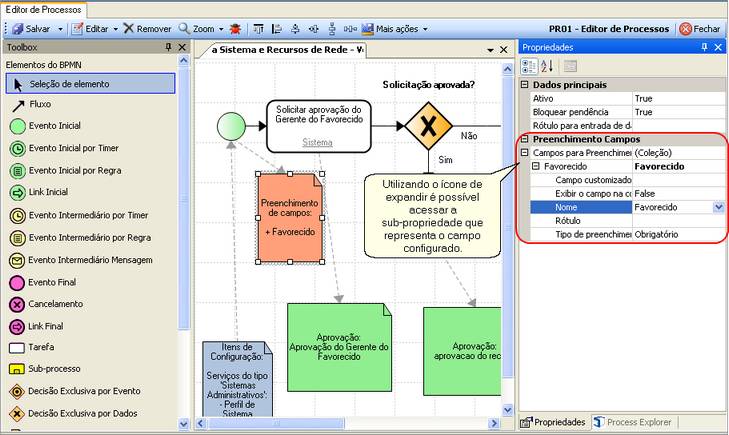729x435 pixels.
Task: Collapse the Favorecido property node
Action: click(x=536, y=166)
